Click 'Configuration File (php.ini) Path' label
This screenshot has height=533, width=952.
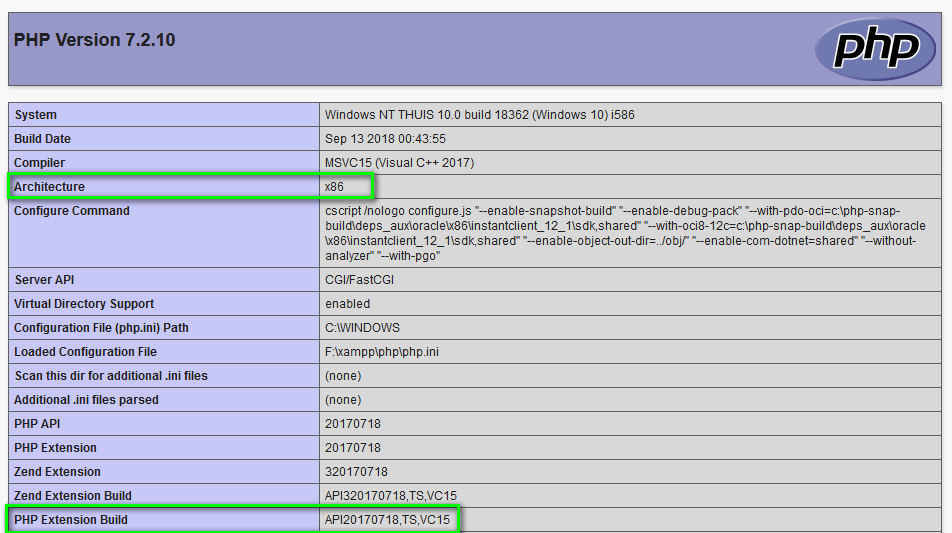(101, 328)
